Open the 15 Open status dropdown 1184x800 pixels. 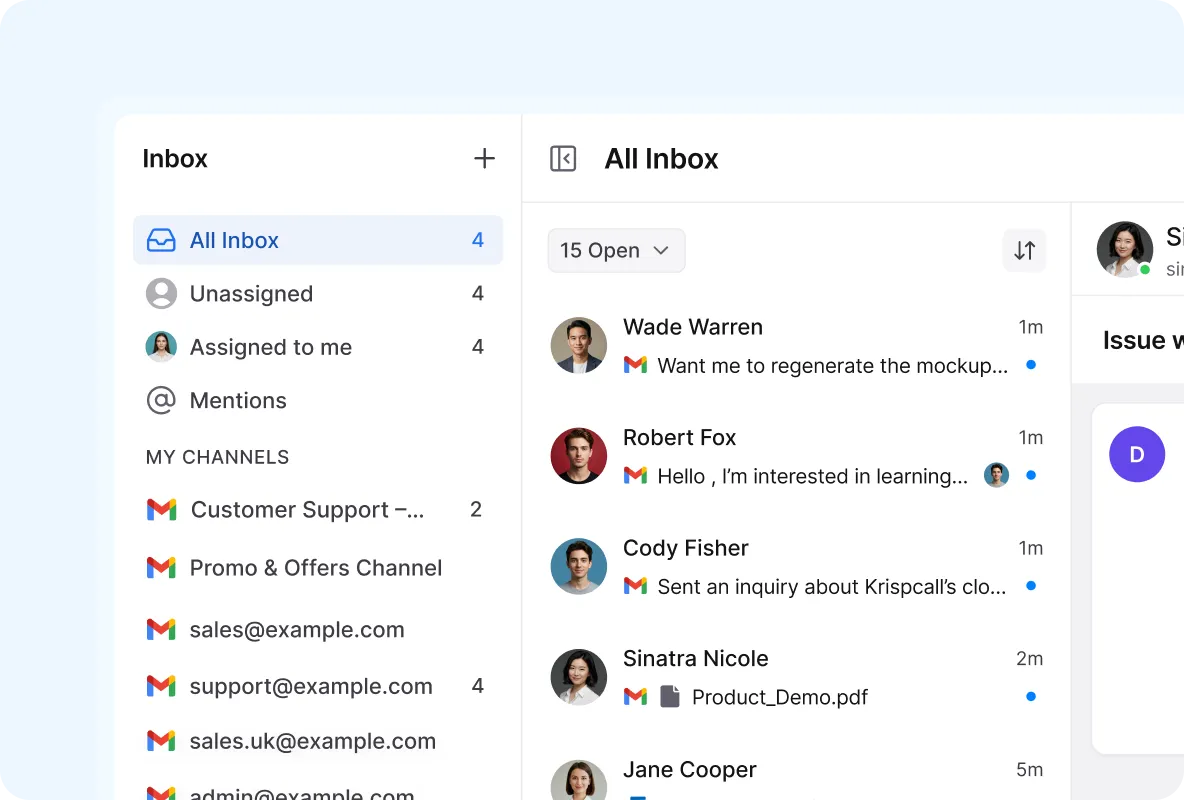pos(616,250)
